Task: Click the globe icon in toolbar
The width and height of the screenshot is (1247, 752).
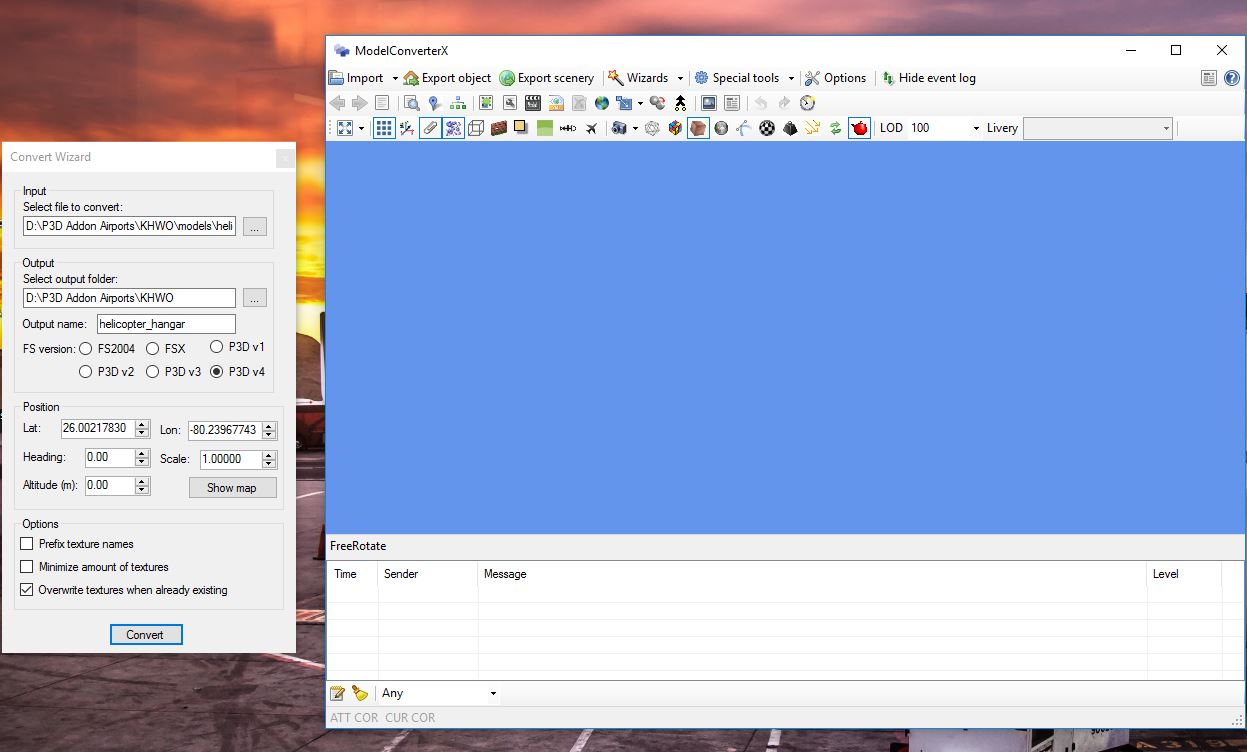Action: point(602,103)
